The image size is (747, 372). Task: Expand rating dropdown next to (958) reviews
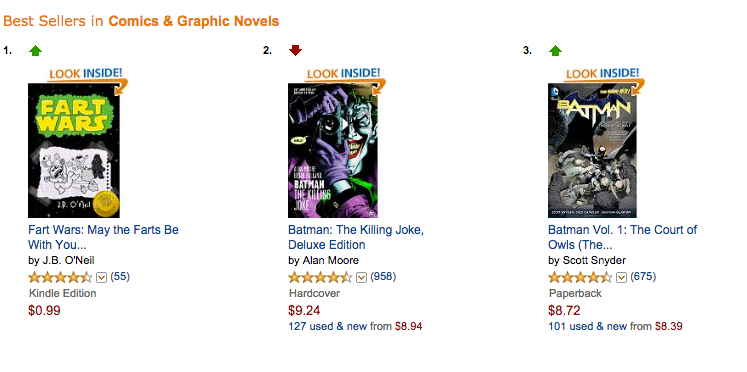362,277
